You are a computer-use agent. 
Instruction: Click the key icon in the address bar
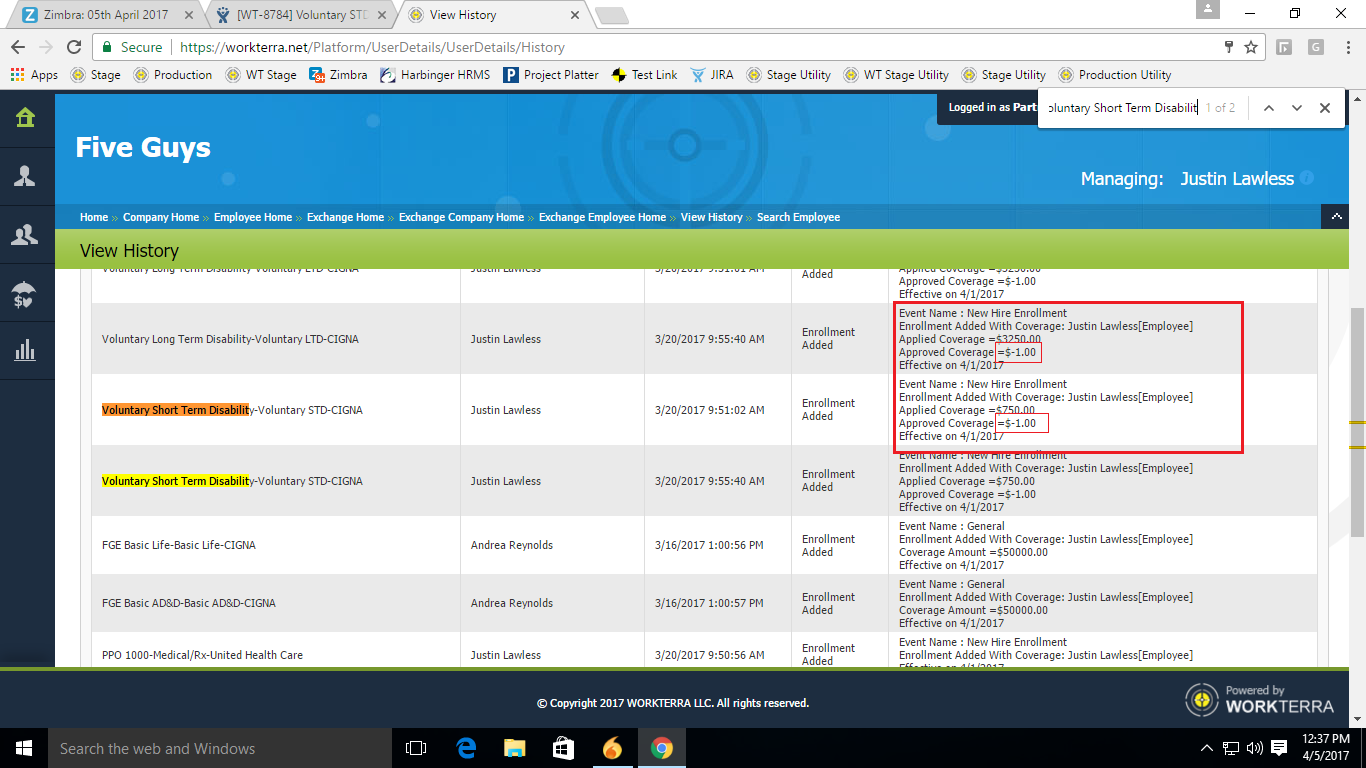(1229, 47)
